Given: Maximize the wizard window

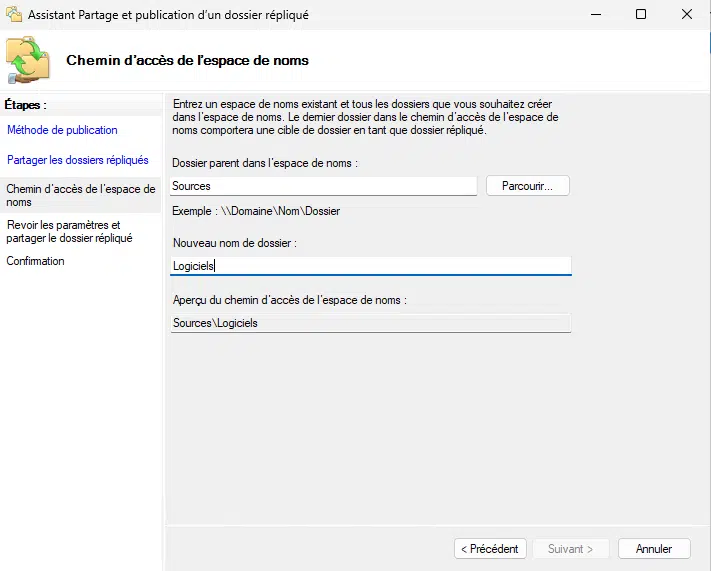Looking at the screenshot, I should 641,15.
